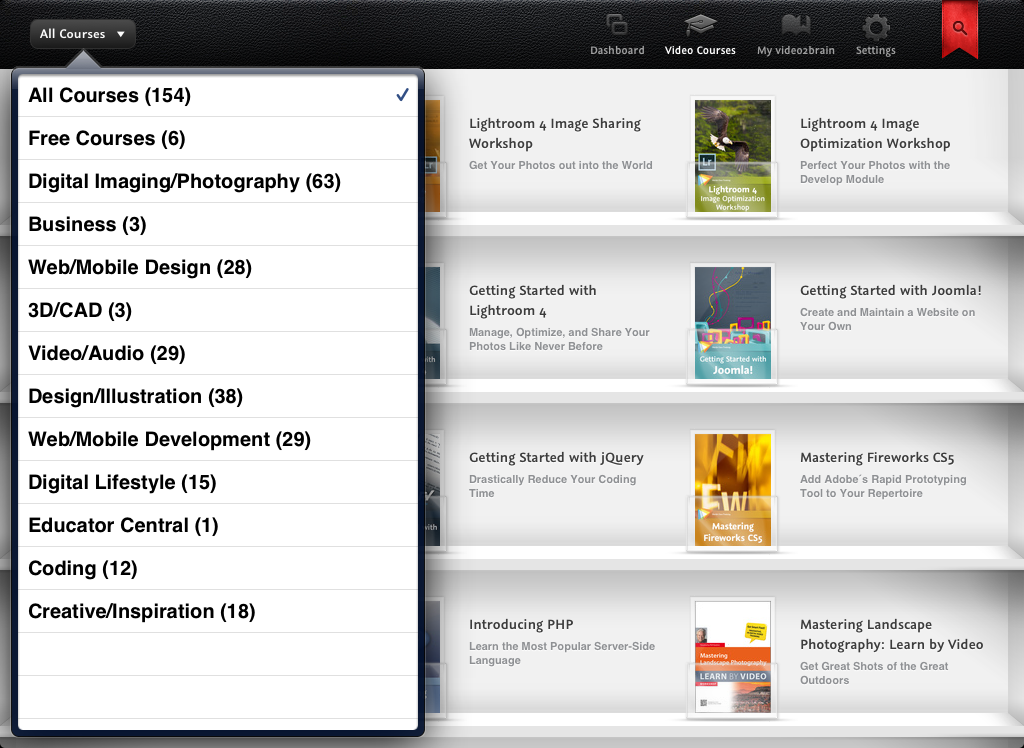Open Lightroom 4 Image Sharing Workshop title
Image resolution: width=1024 pixels, height=748 pixels.
click(555, 133)
